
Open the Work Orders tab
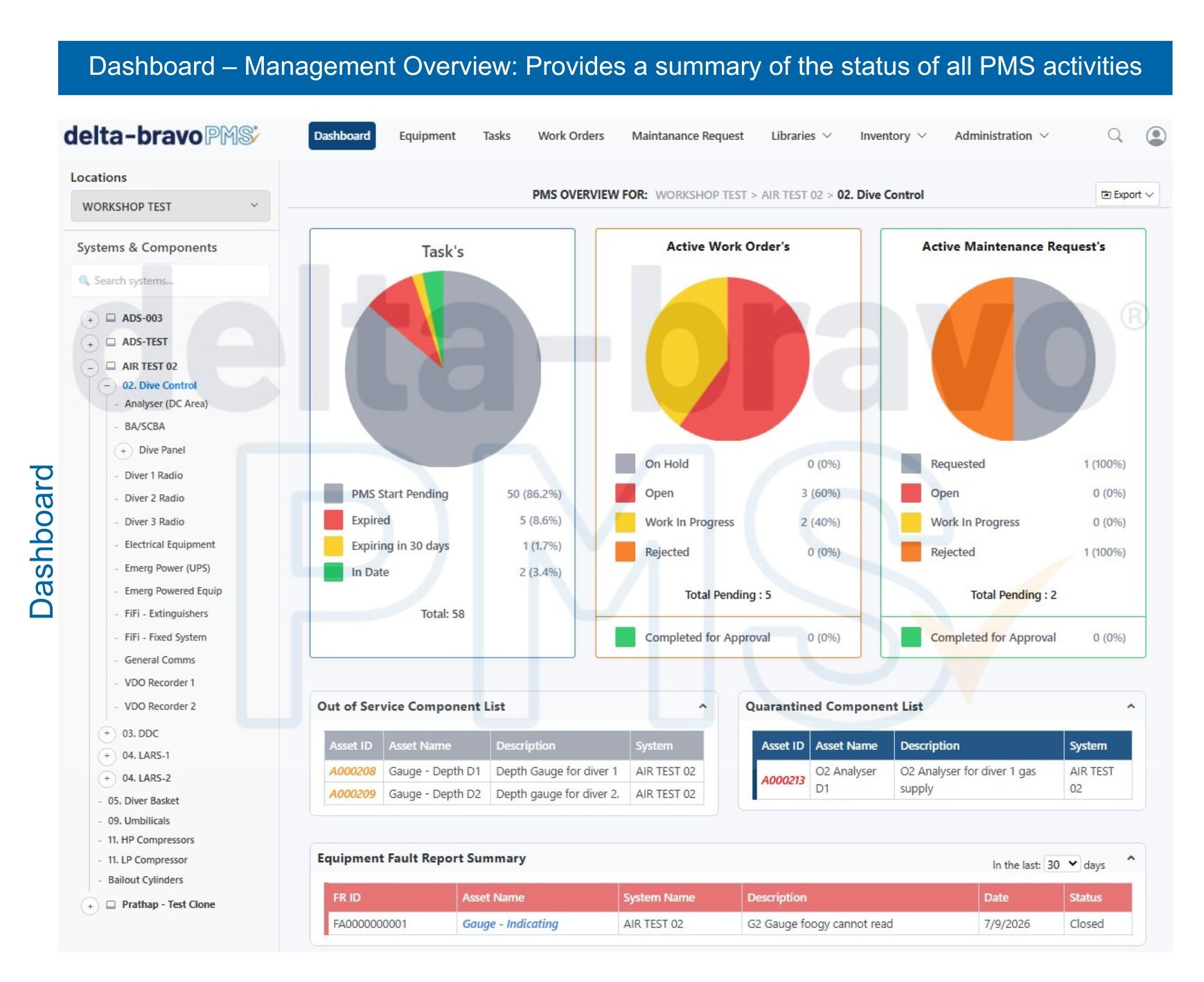point(571,136)
